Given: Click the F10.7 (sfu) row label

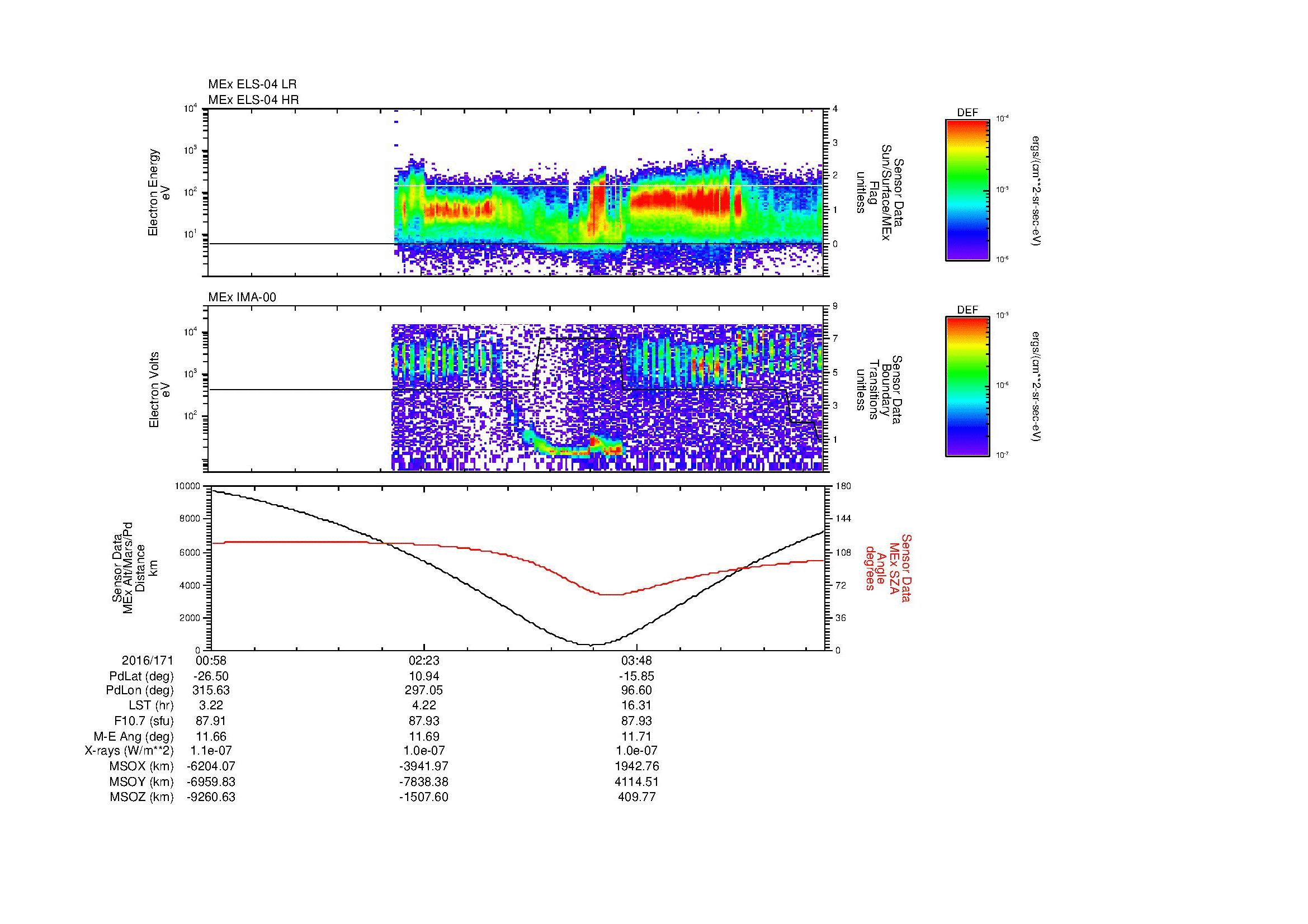Looking at the screenshot, I should pos(143,721).
